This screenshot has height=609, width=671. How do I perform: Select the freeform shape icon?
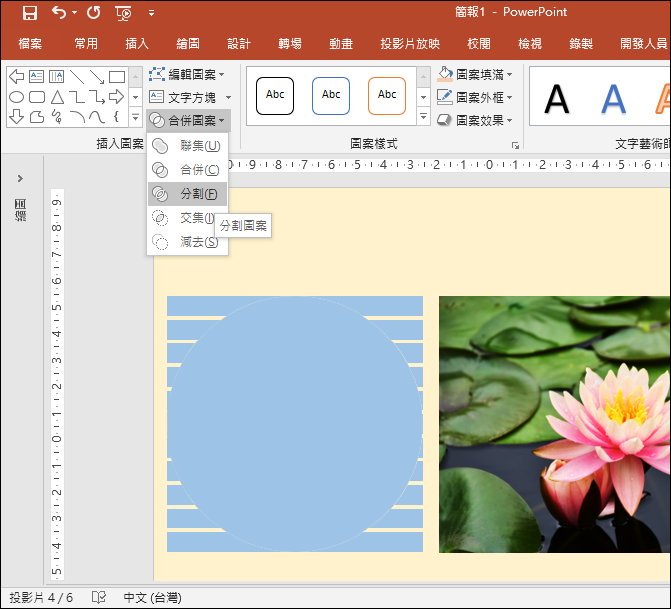click(36, 116)
